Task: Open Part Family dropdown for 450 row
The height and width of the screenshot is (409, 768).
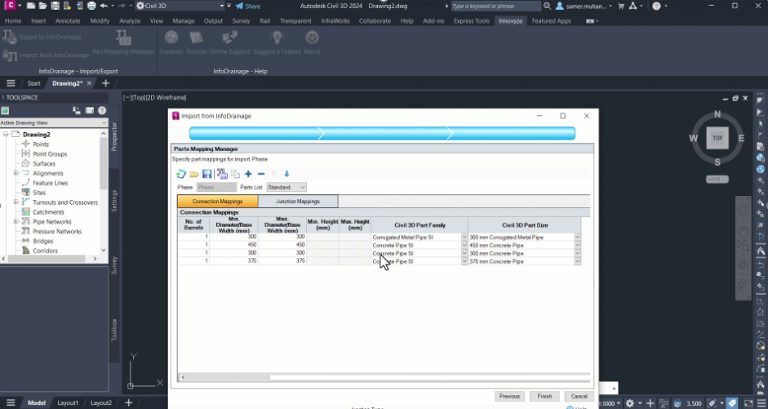Action: coord(464,245)
